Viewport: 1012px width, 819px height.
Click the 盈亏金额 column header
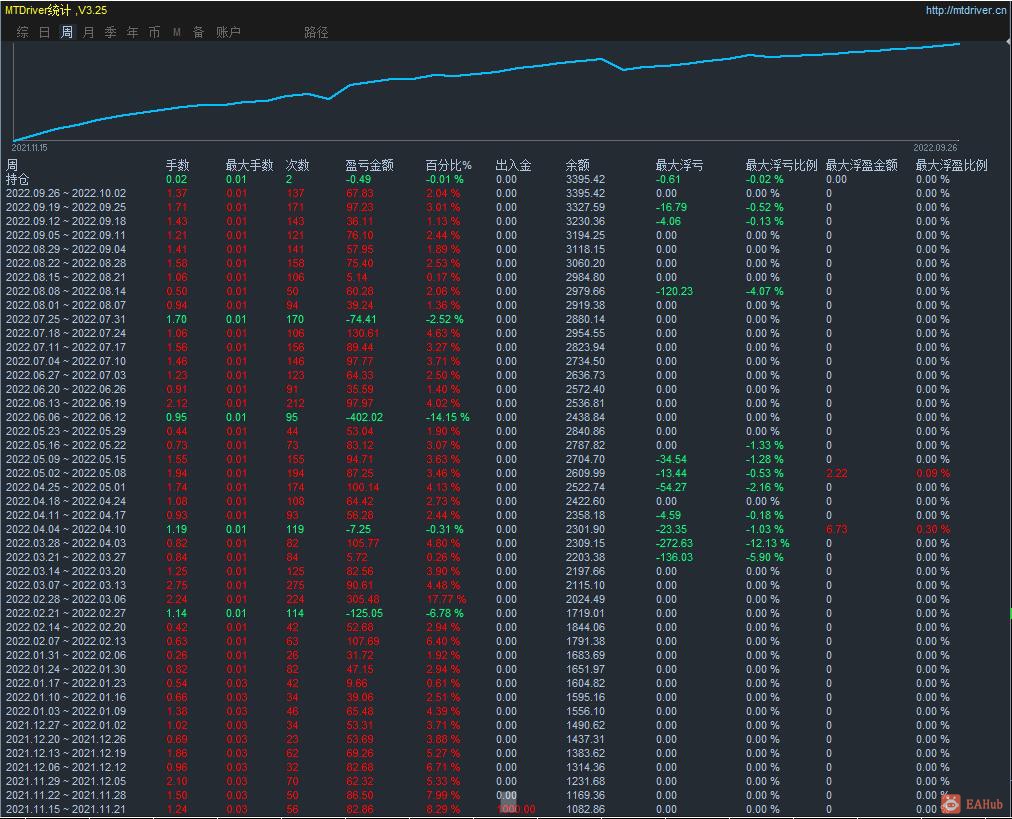tap(369, 165)
